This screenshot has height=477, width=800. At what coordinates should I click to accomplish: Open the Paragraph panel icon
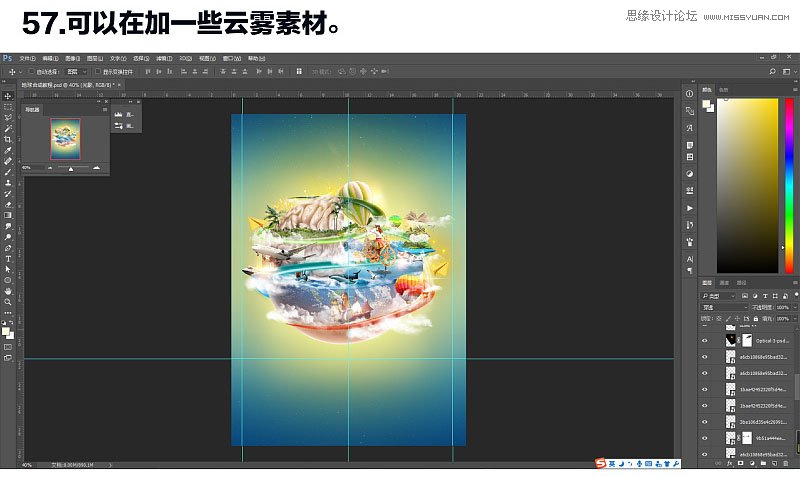(x=689, y=270)
